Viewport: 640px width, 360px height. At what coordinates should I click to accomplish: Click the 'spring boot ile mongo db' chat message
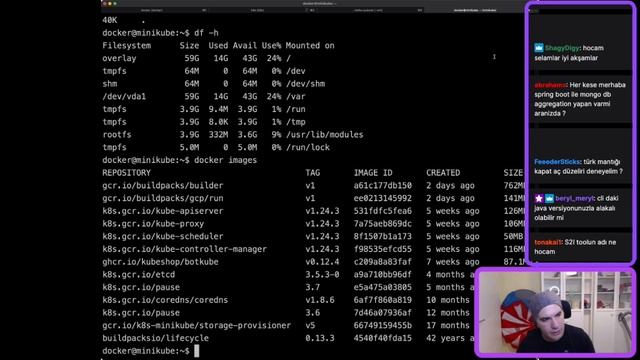pos(580,99)
